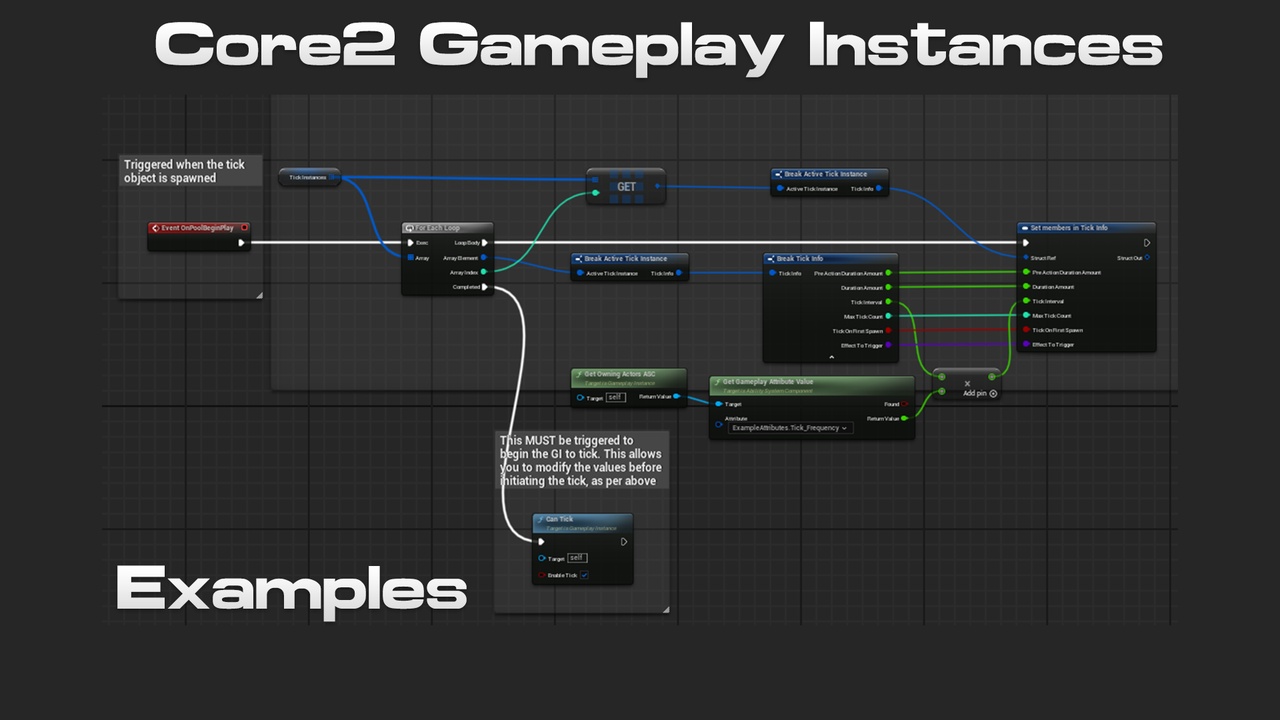1280x720 pixels.
Task: Click Get Gameplay Attribute Value's Target input pin
Action: point(718,404)
